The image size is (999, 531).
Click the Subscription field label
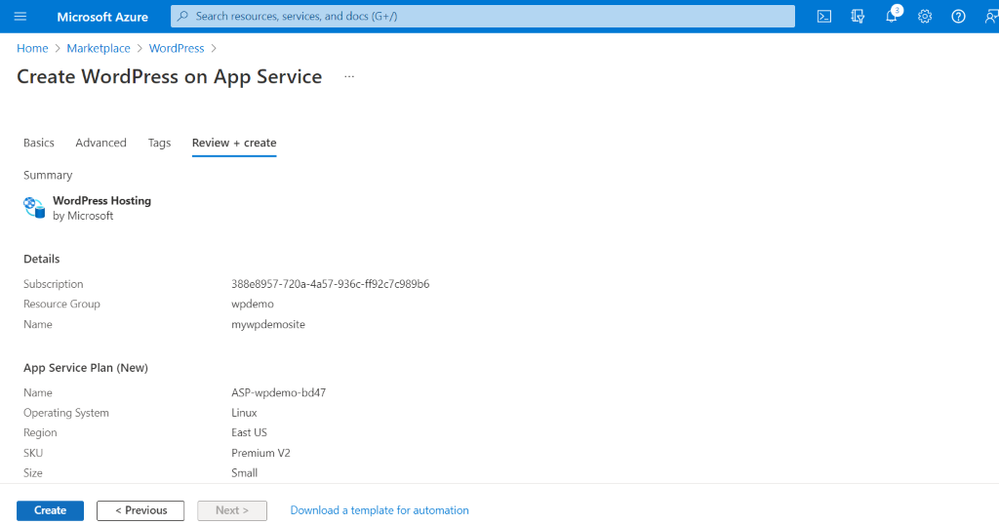[x=54, y=284]
